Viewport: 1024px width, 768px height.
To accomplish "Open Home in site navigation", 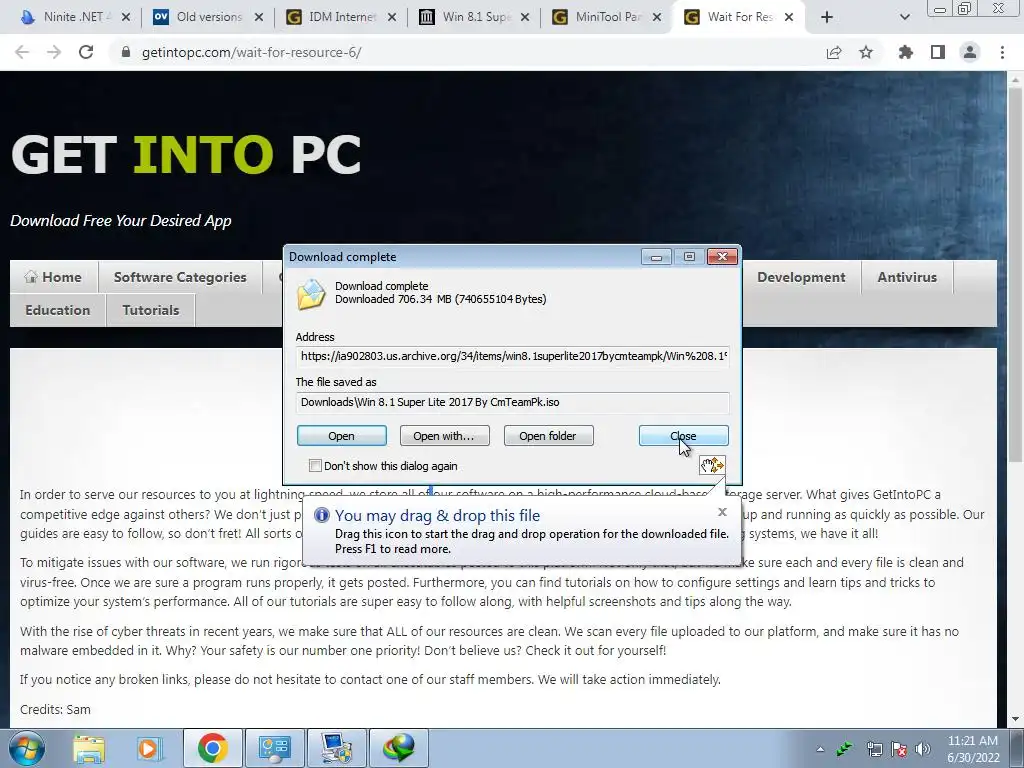I will click(x=54, y=277).
